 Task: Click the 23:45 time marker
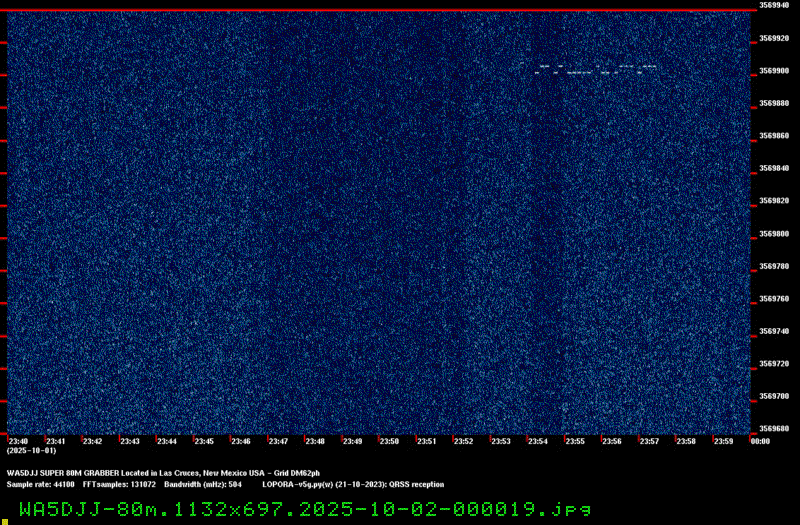204,441
